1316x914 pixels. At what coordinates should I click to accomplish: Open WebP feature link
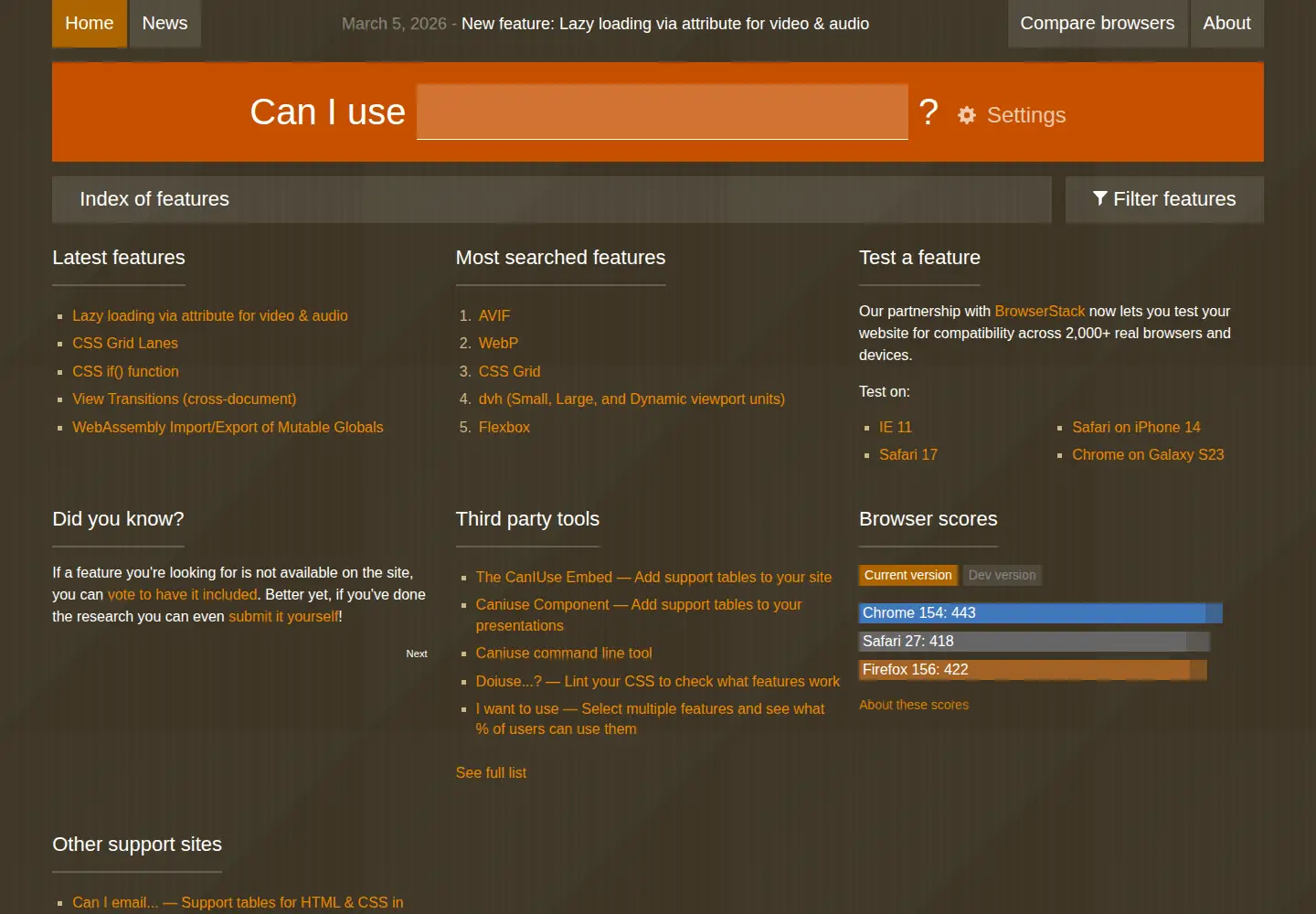click(498, 343)
